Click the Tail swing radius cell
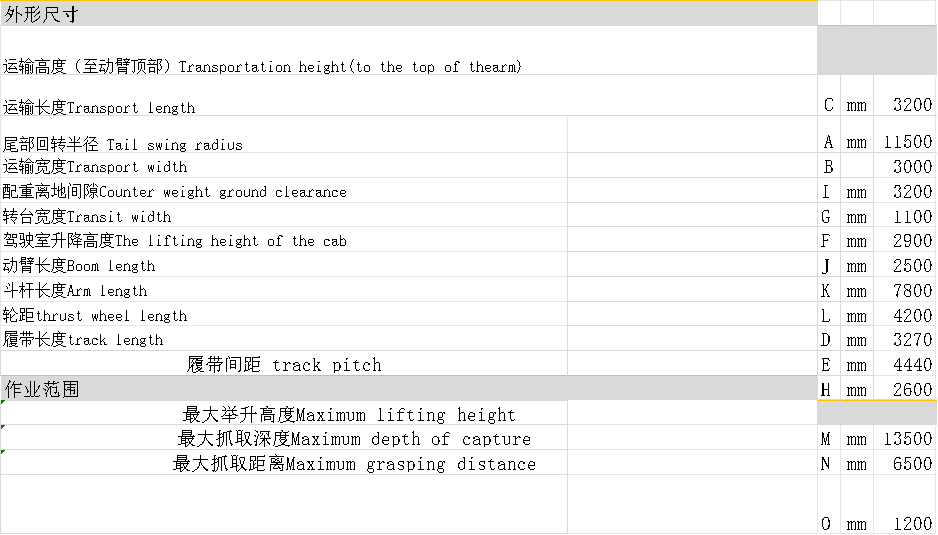 tap(123, 144)
